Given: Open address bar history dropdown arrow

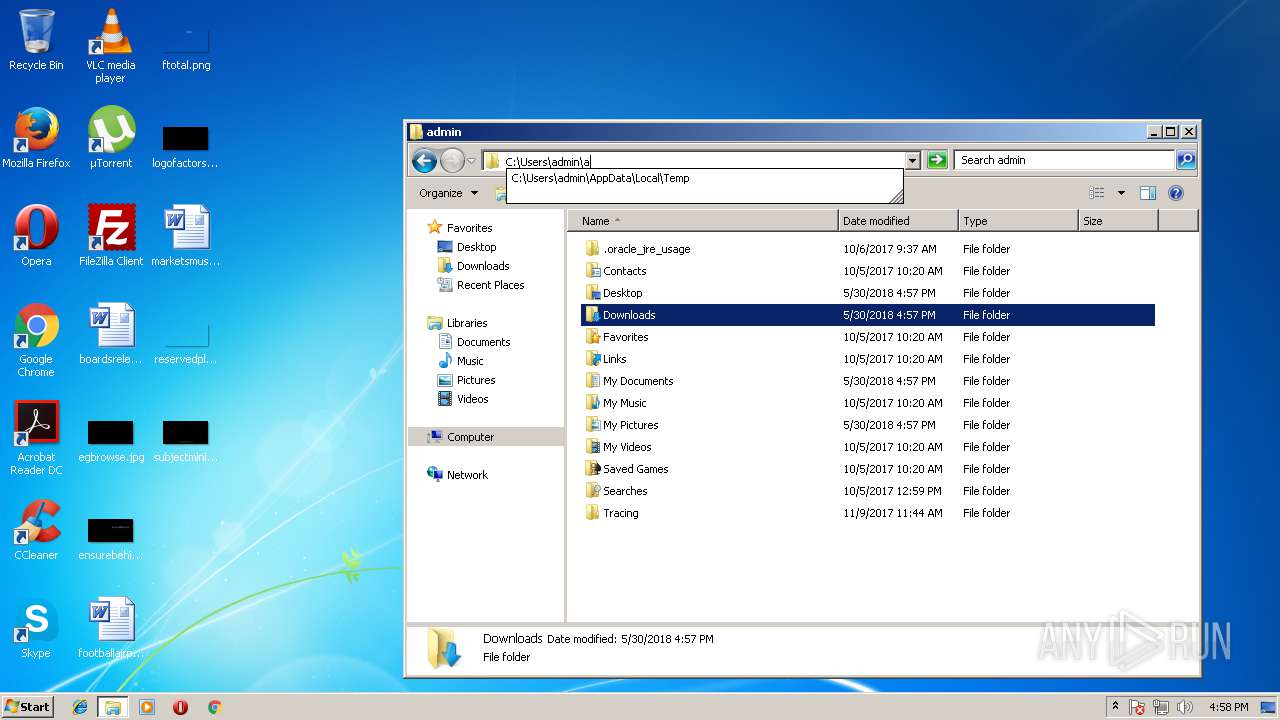Looking at the screenshot, I should pyautogui.click(x=912, y=160).
